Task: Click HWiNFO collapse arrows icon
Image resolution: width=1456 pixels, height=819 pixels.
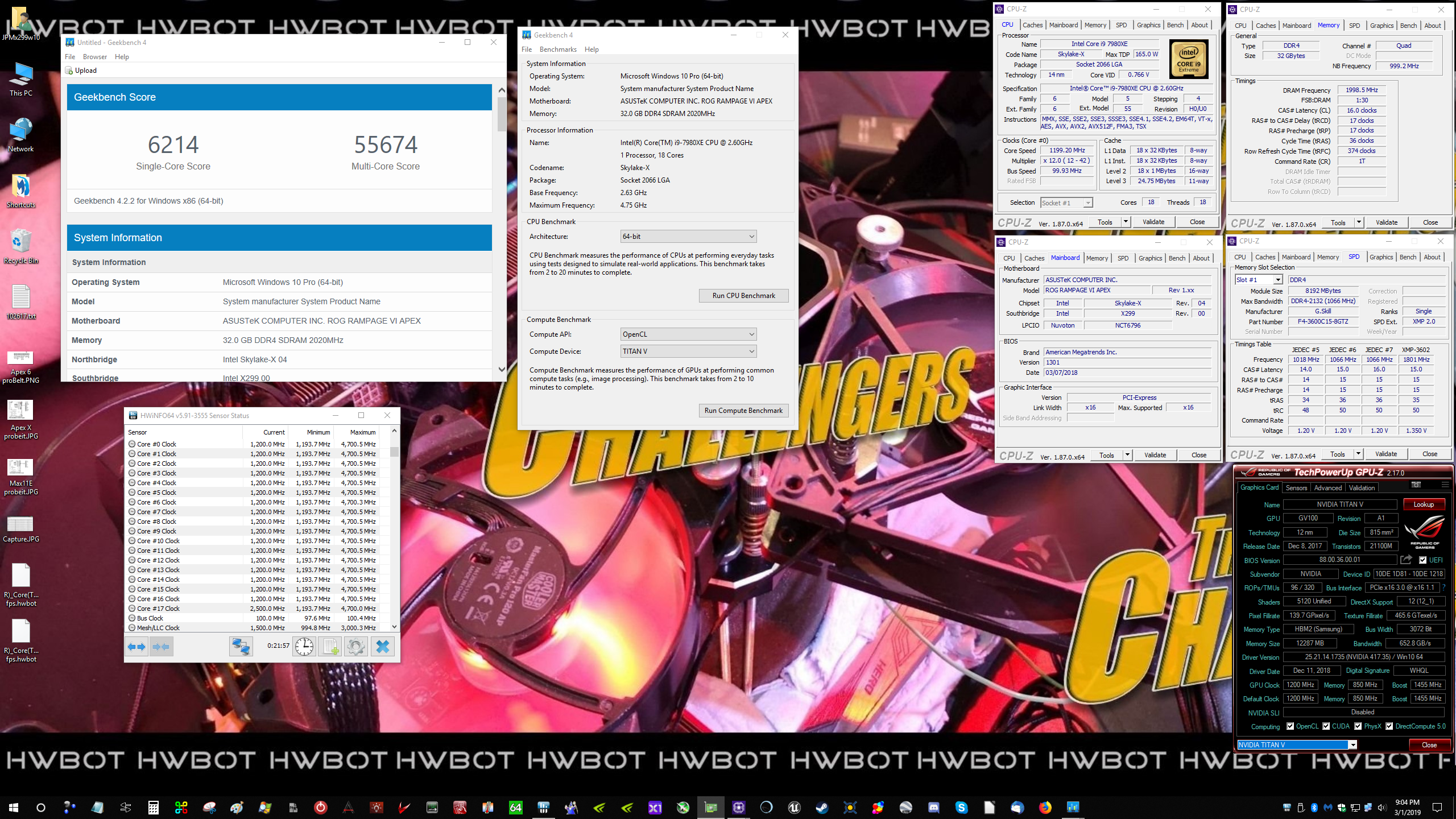Action: pyautogui.click(x=162, y=647)
